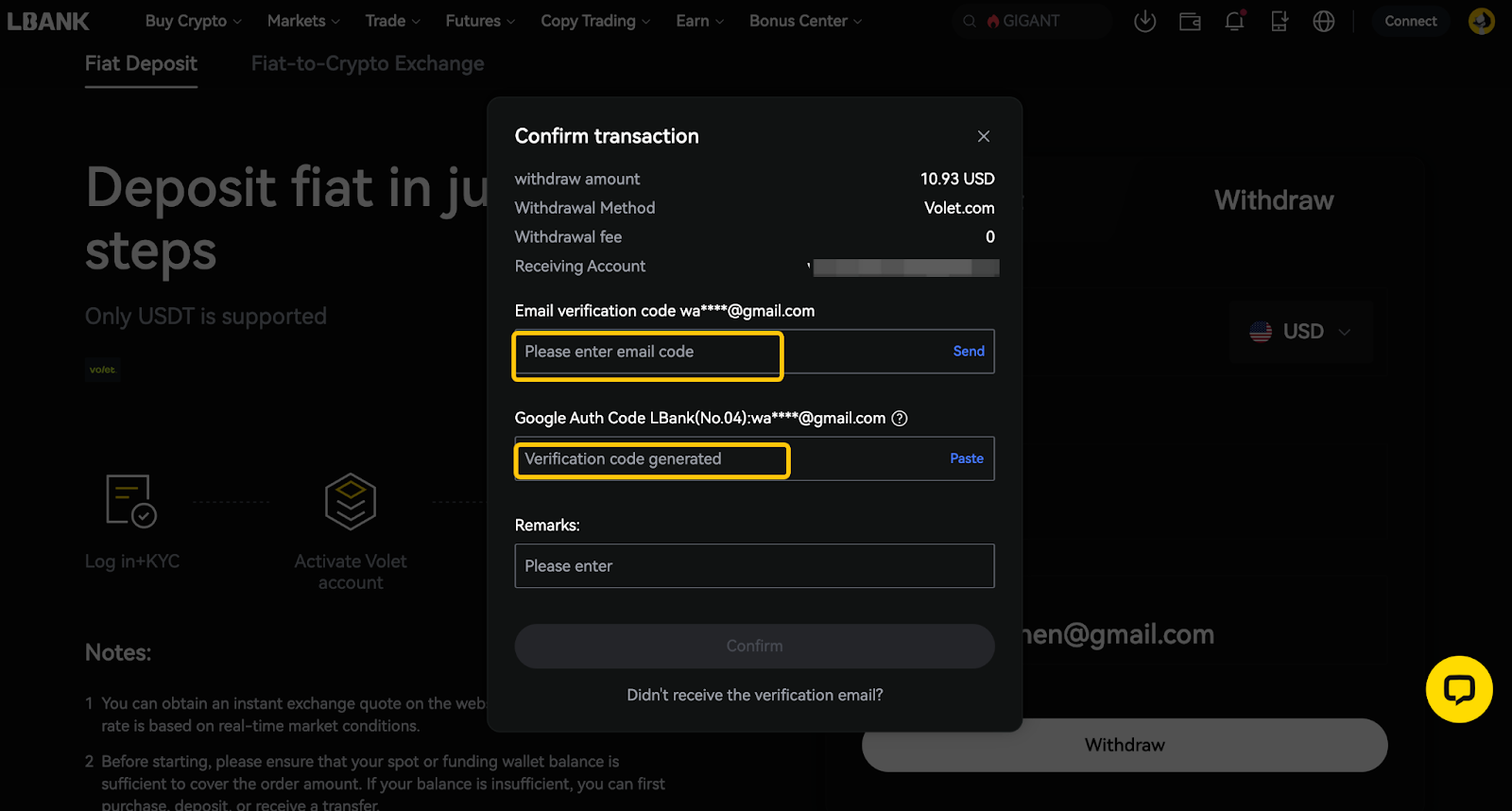1512x811 pixels.
Task: Click the Confirm transaction title
Action: click(607, 136)
